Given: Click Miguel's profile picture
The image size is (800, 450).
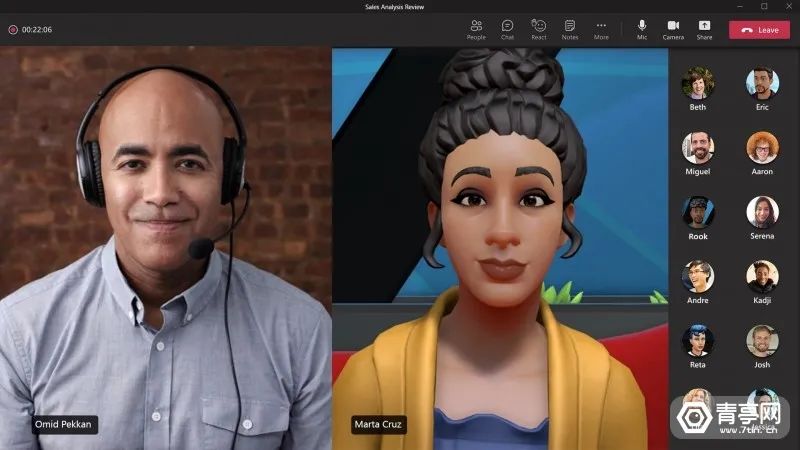Looking at the screenshot, I should pos(698,147).
